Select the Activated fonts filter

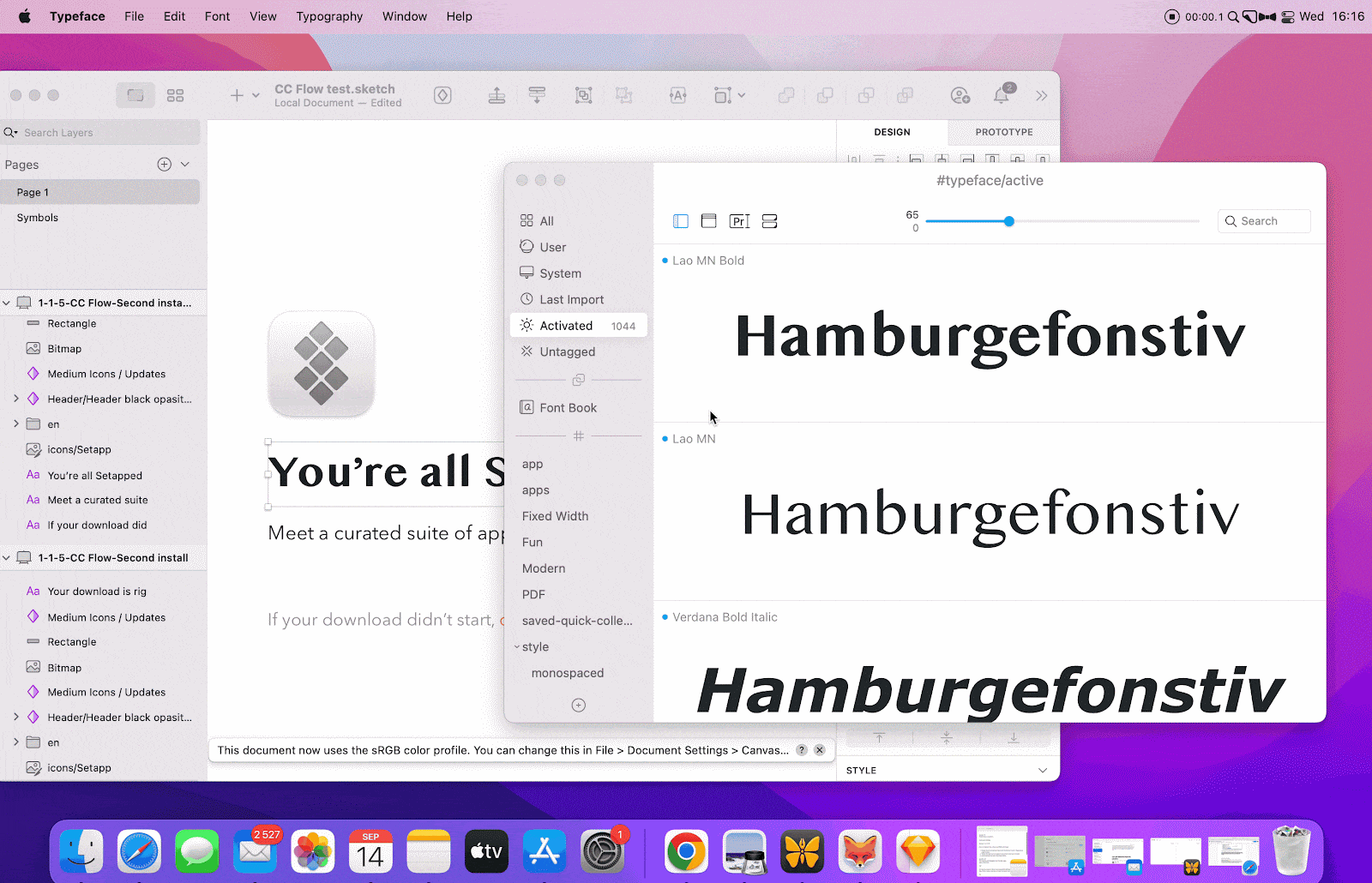click(578, 326)
